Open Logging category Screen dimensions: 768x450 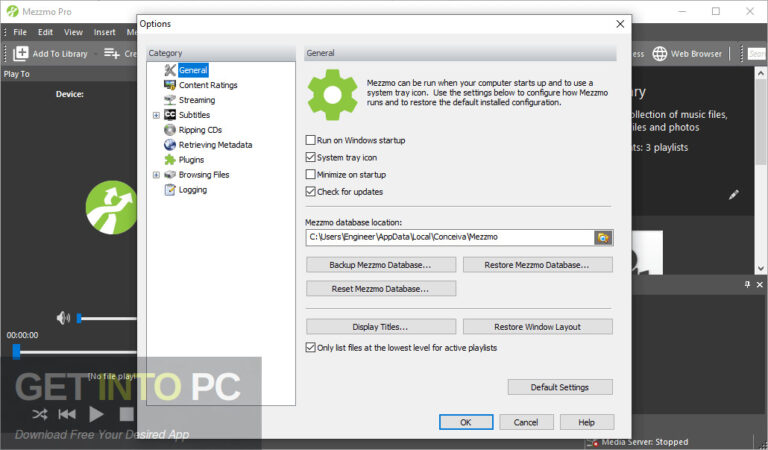(x=192, y=189)
